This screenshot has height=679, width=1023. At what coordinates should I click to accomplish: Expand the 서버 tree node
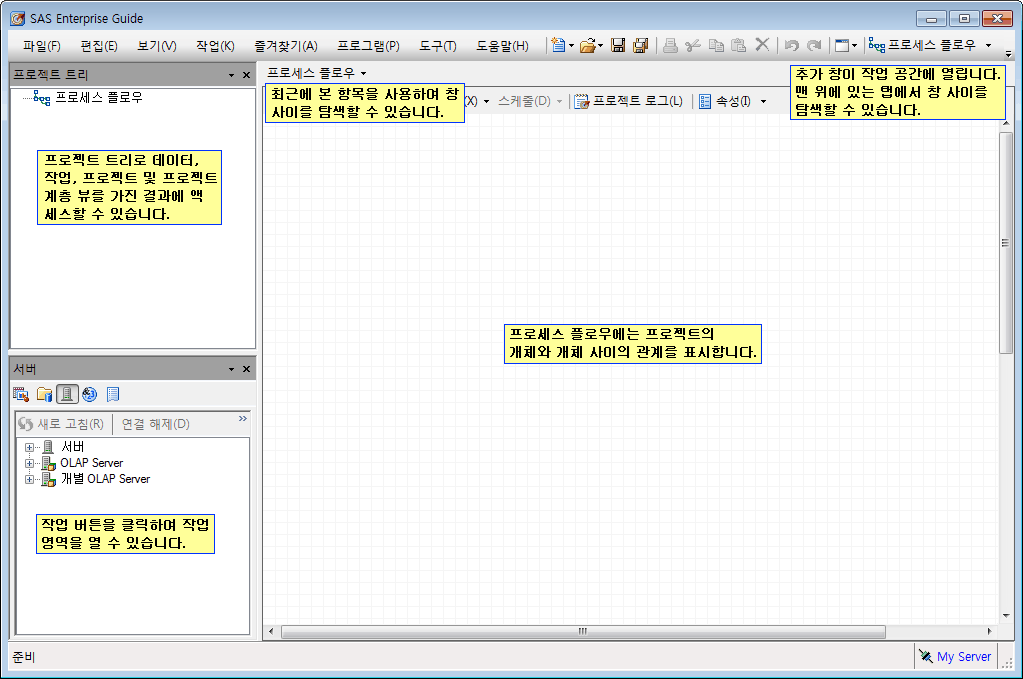[30, 447]
